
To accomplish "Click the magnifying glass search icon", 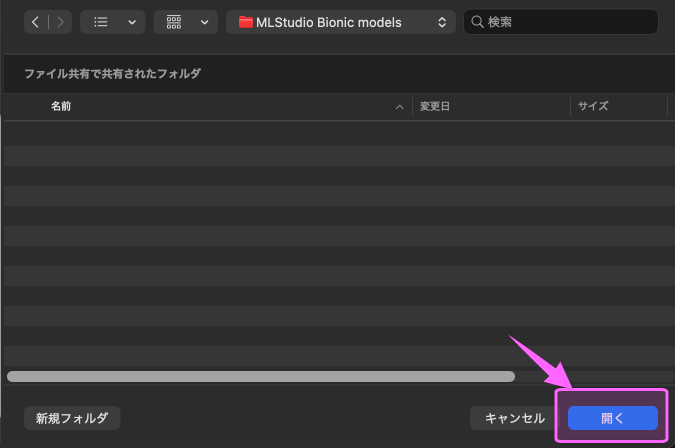I will coord(477,22).
